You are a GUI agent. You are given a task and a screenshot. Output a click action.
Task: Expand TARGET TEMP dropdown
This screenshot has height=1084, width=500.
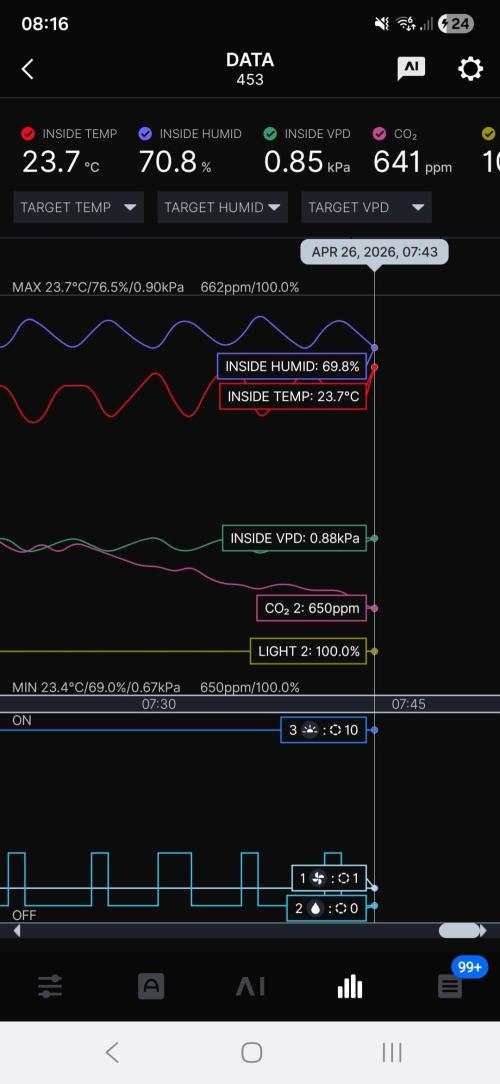pyautogui.click(x=78, y=207)
